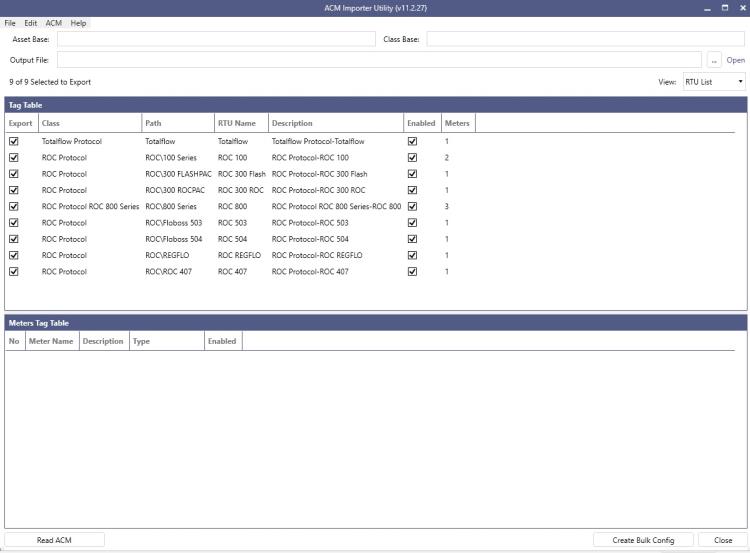
Task: Click the Class Base input field
Action: pos(585,39)
